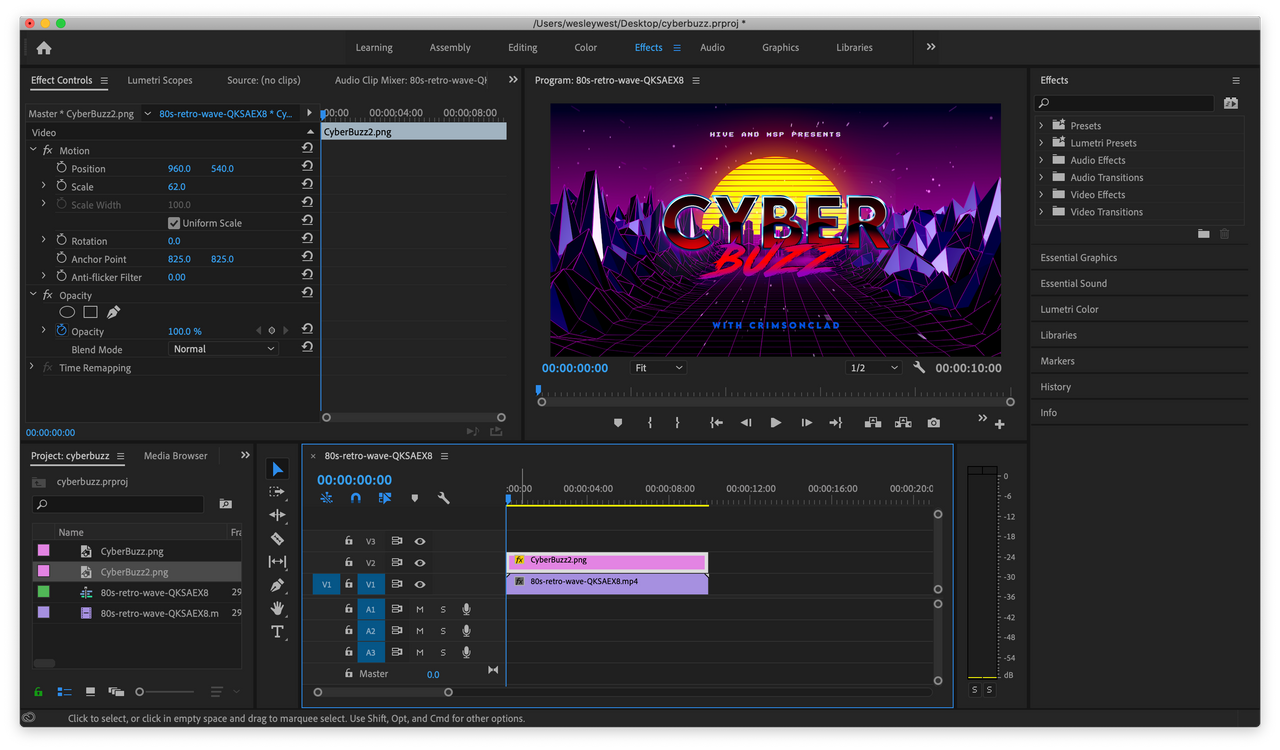Screen dimensions: 1280x750
Task: Select the Selection tool arrow
Action: coord(278,469)
